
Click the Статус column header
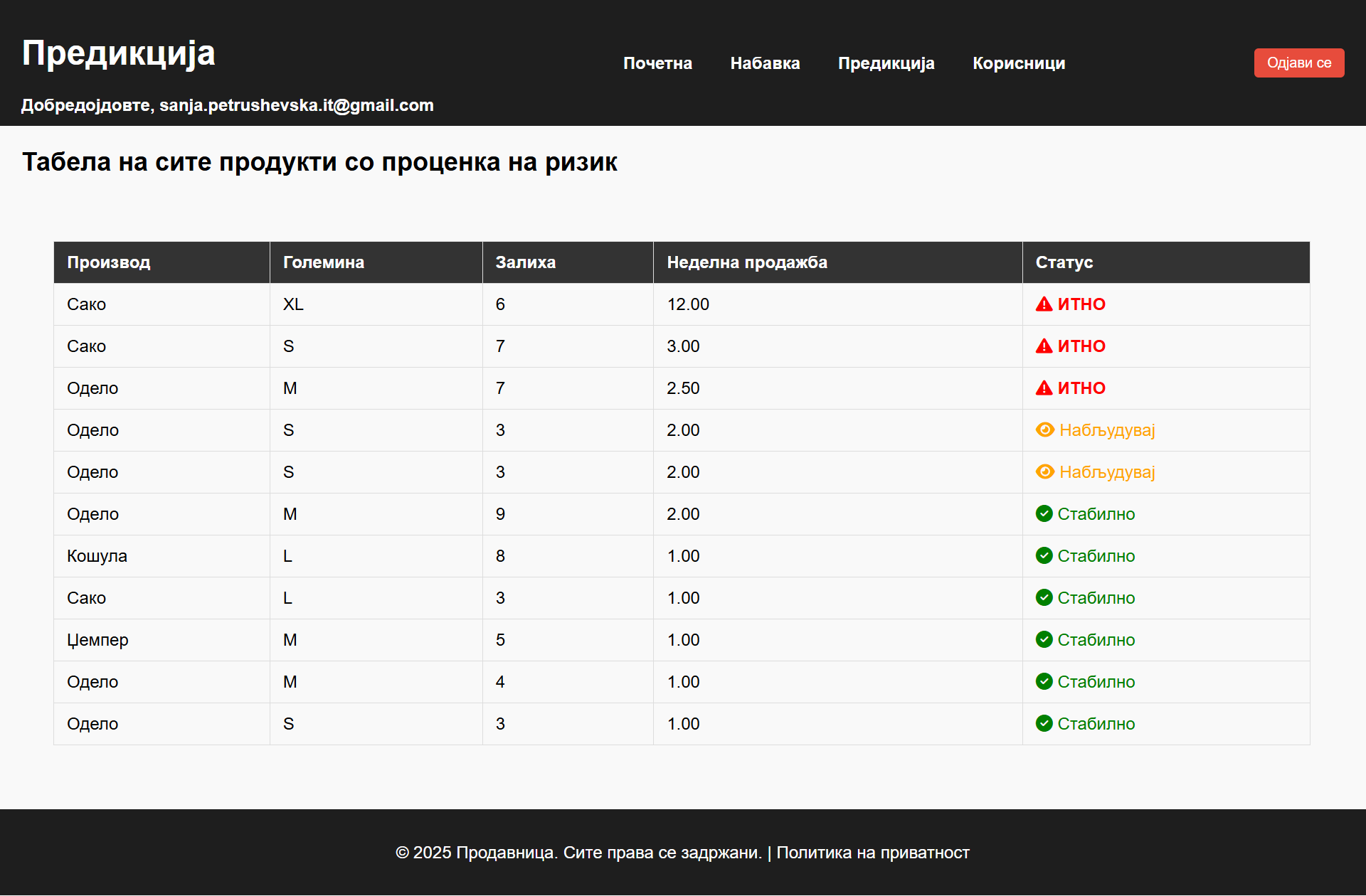(x=1064, y=262)
